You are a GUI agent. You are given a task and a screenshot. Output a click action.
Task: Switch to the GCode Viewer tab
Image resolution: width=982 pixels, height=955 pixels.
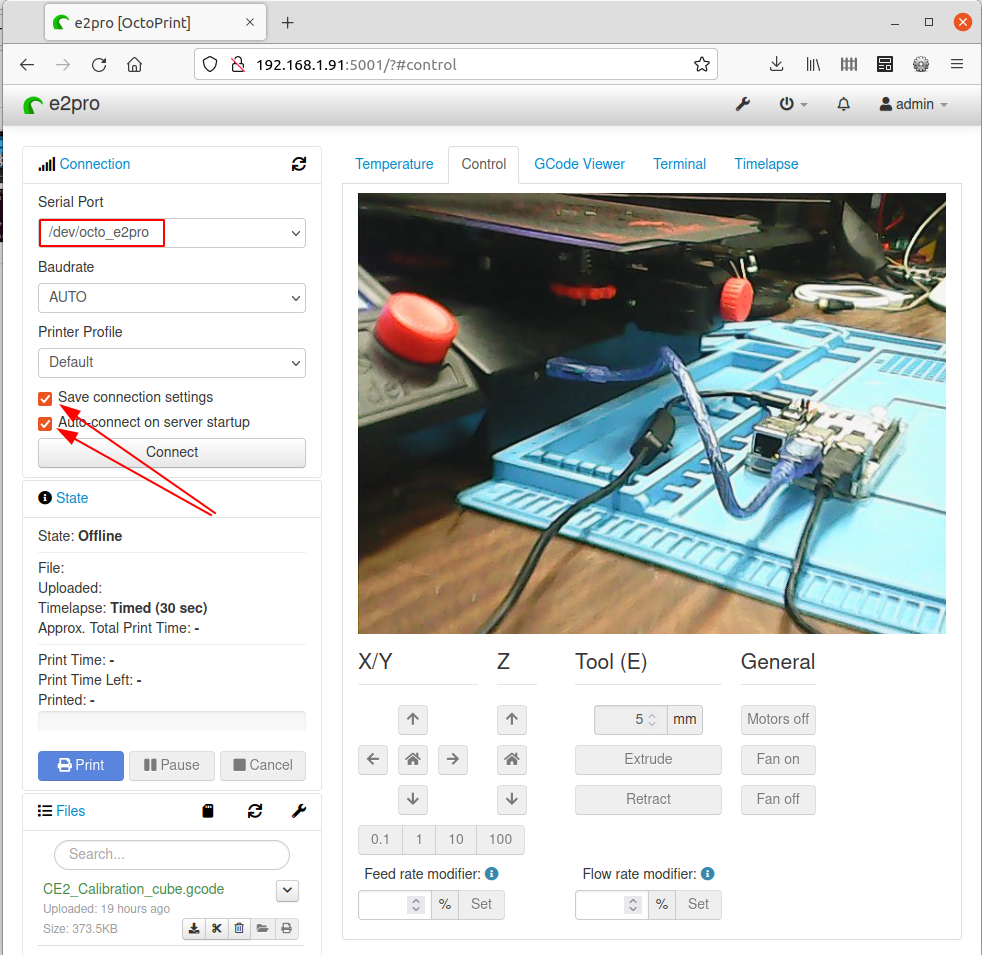pyautogui.click(x=579, y=164)
